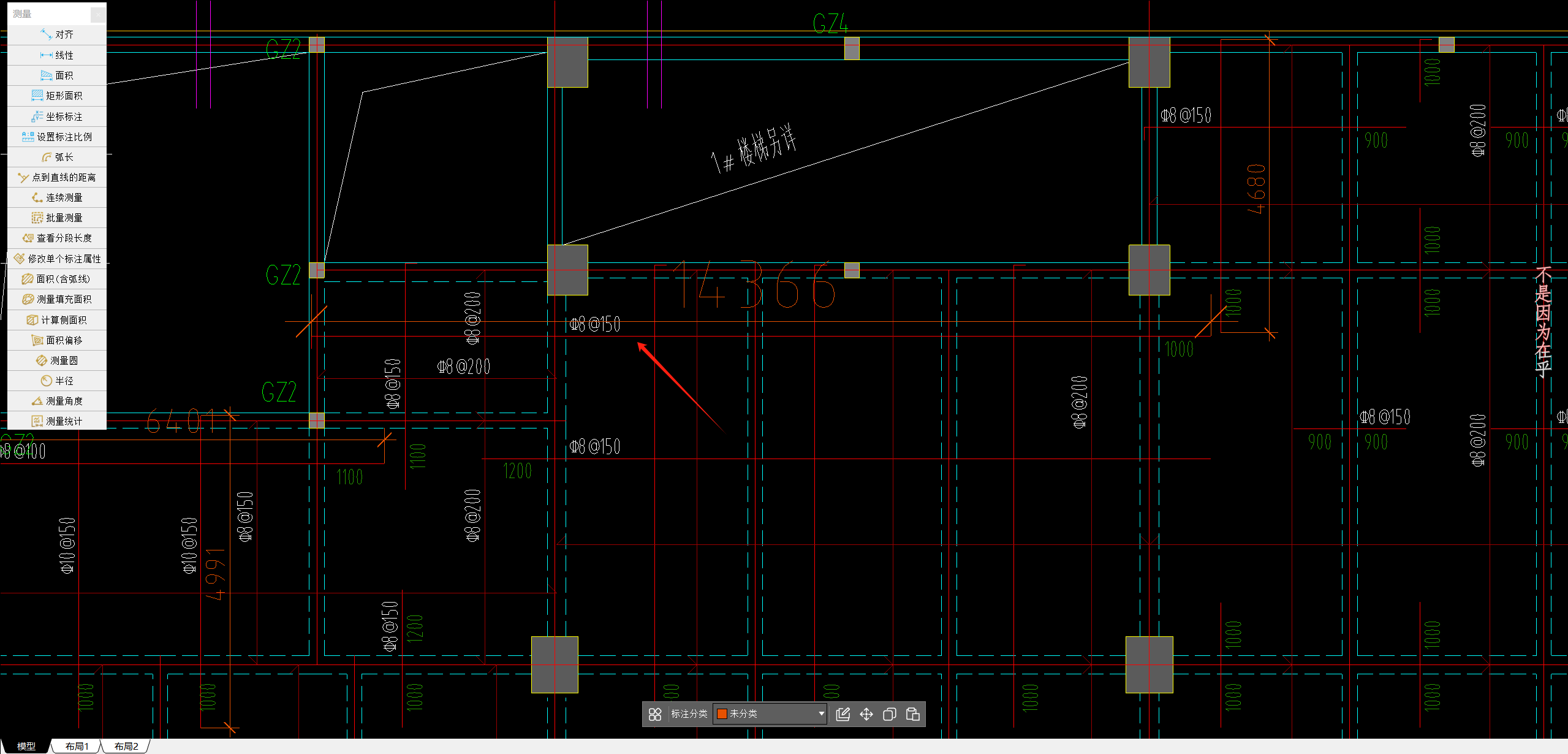Viewport: 1568px width, 754px height.
Task: Select the 半径 (radius) measure tool
Action: pos(57,381)
